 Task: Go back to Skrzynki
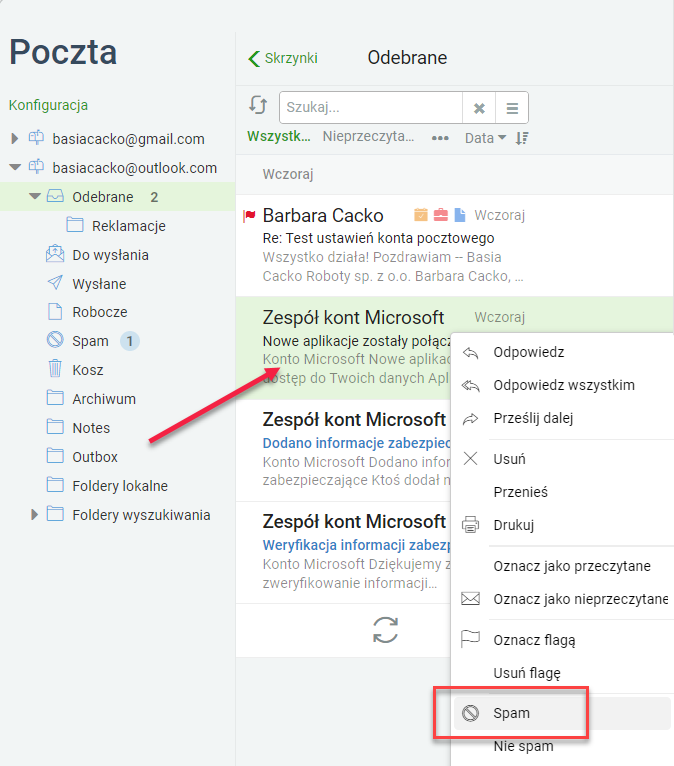(x=283, y=58)
